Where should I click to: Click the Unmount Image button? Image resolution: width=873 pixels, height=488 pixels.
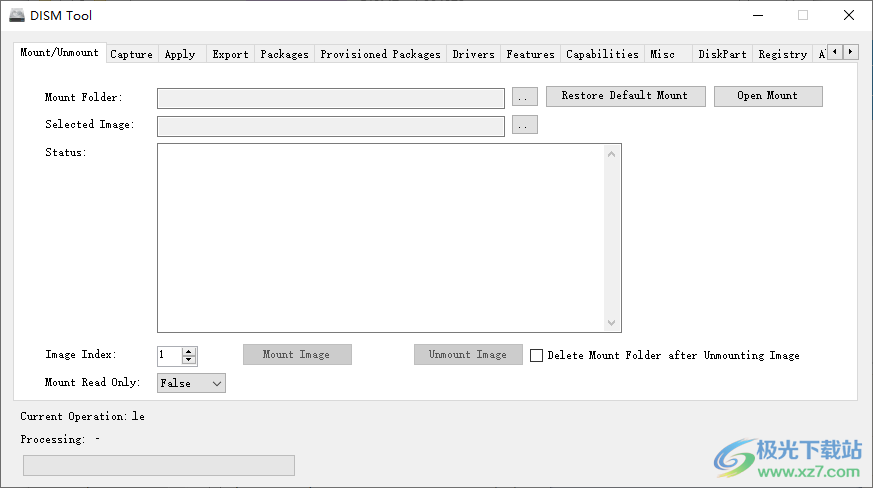468,354
